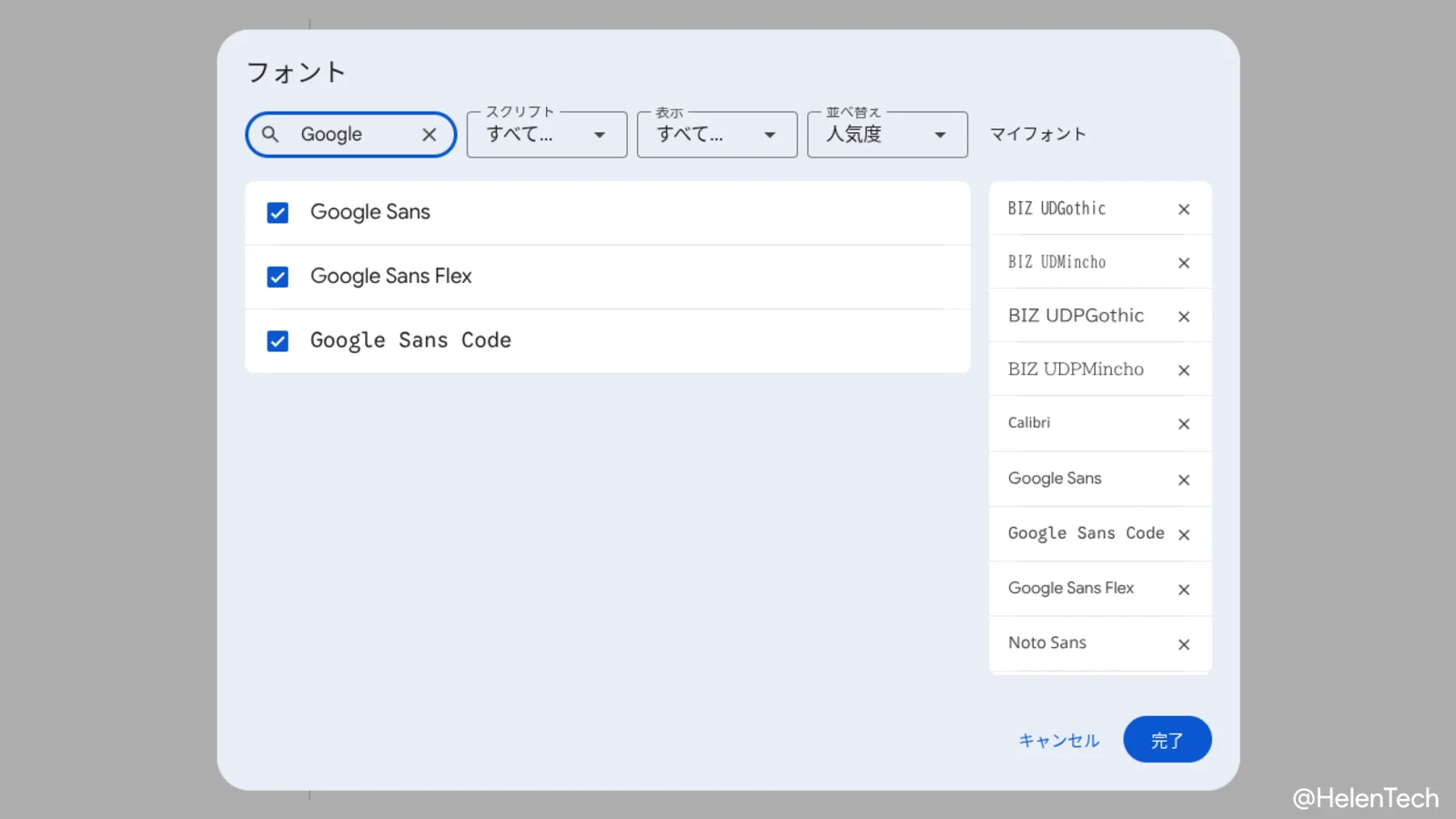Viewport: 1456px width, 819px height.
Task: Select BIZ UDPMincho in my fonts list
Action: pyautogui.click(x=1076, y=369)
